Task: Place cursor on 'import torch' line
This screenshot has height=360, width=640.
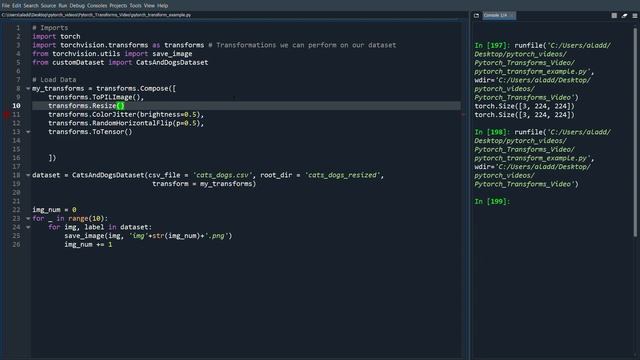Action: (x=56, y=36)
